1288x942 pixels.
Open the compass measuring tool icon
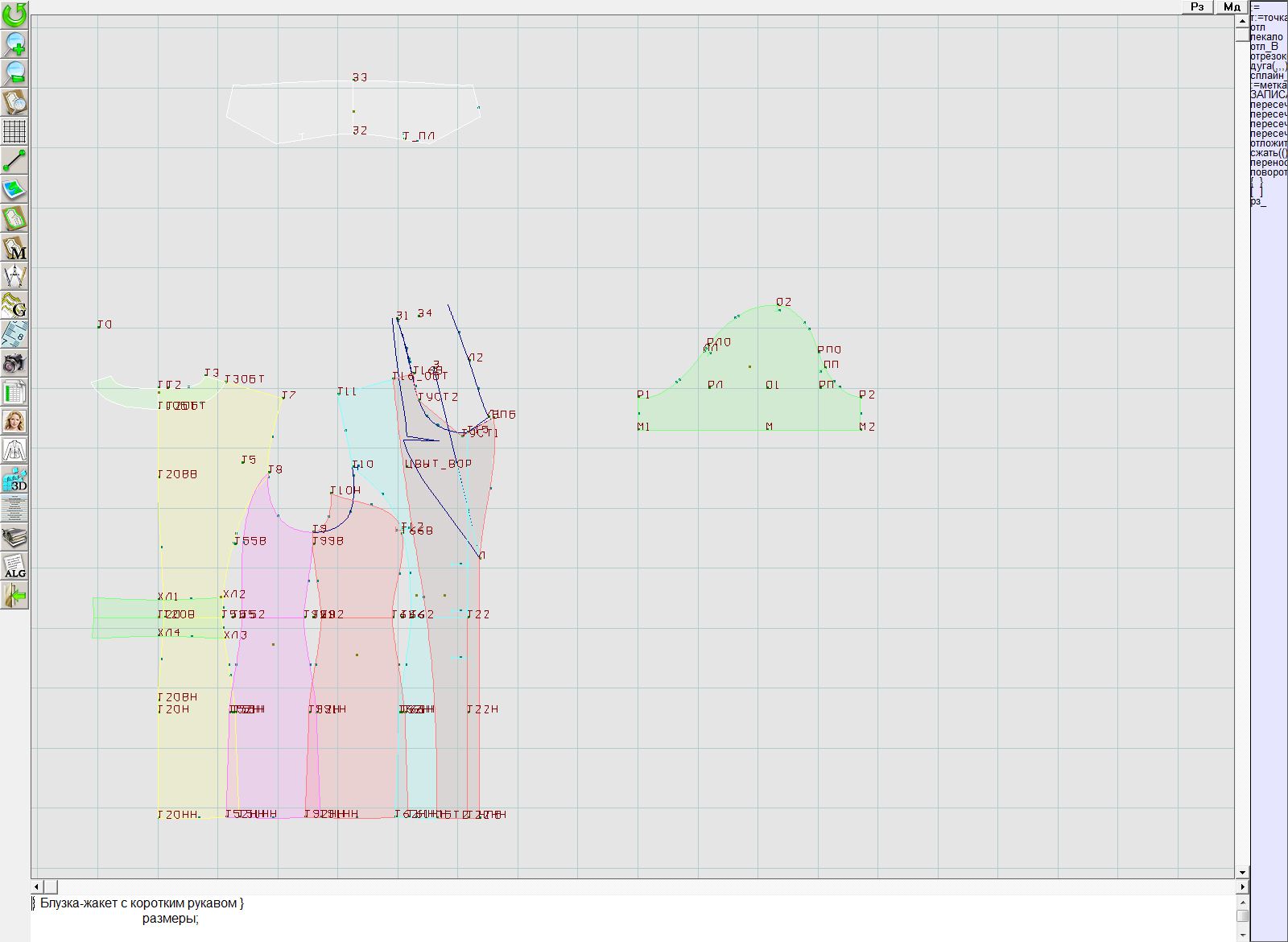[14, 276]
